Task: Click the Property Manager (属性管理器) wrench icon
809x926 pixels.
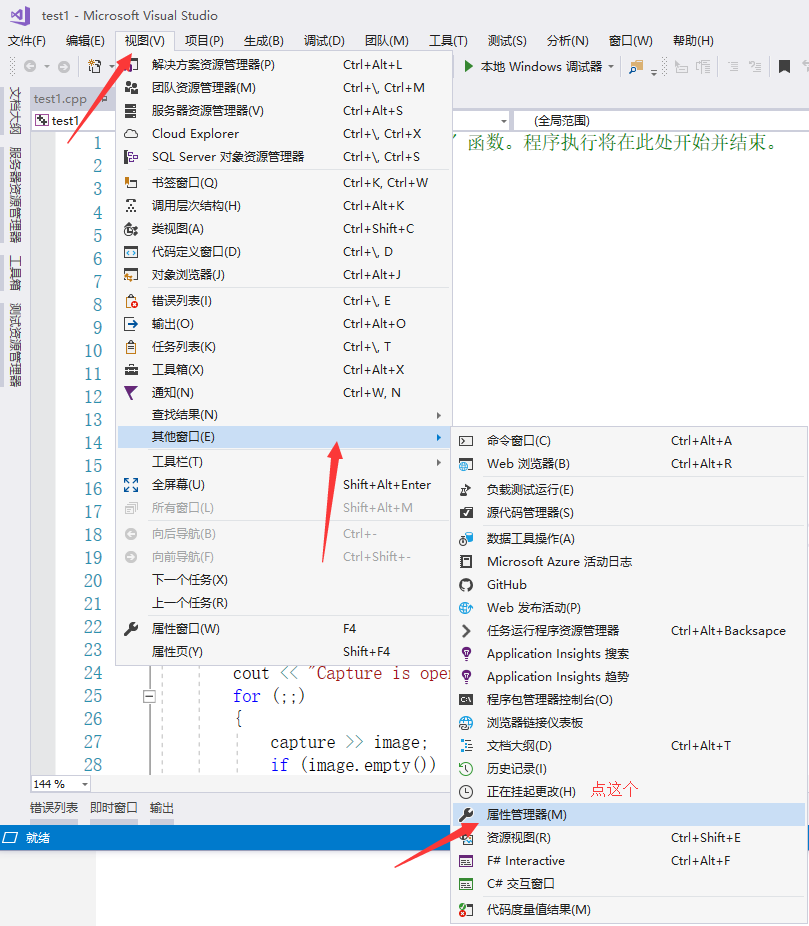Action: 466,816
